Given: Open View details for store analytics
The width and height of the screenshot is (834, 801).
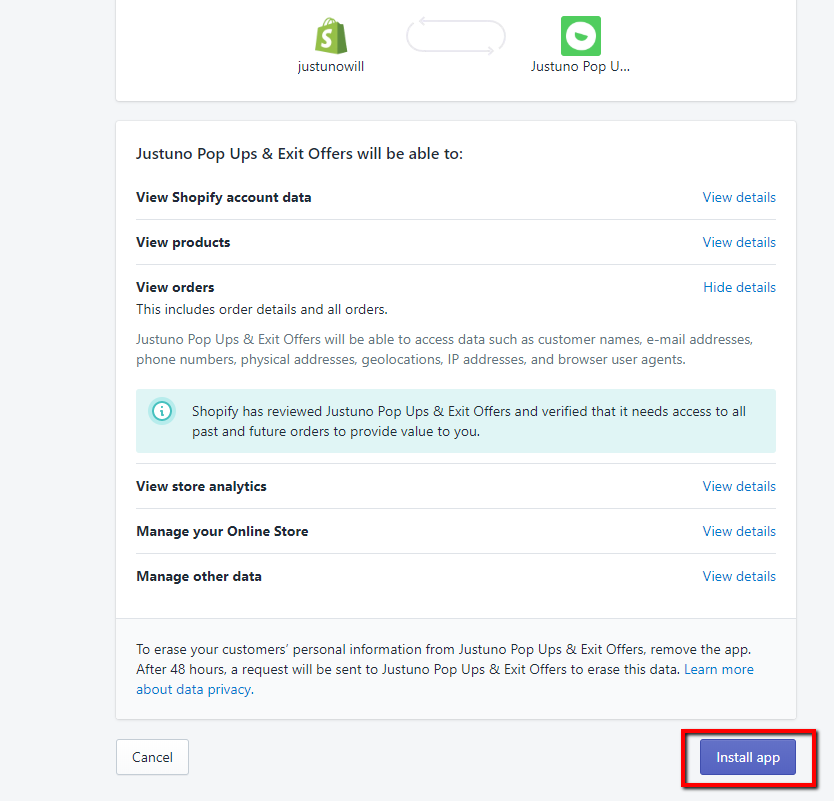Looking at the screenshot, I should point(738,486).
